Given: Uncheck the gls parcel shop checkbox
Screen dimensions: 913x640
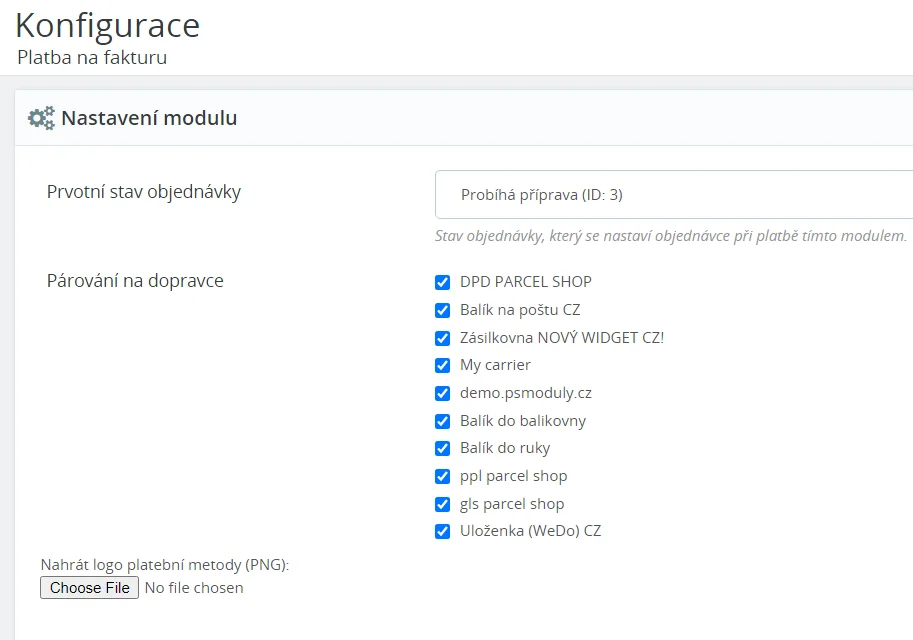Looking at the screenshot, I should 442,504.
